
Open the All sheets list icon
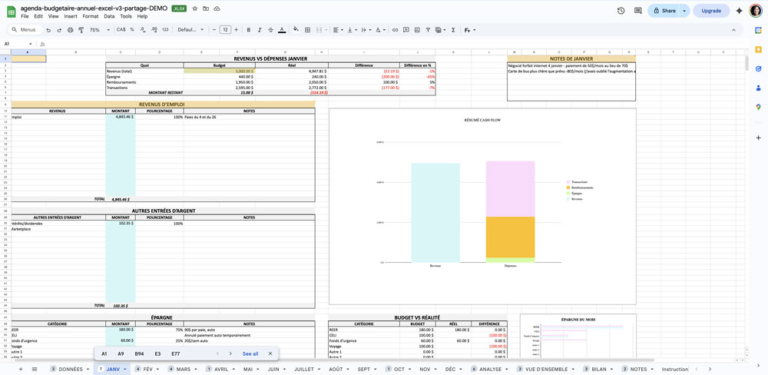pyautogui.click(x=34, y=369)
